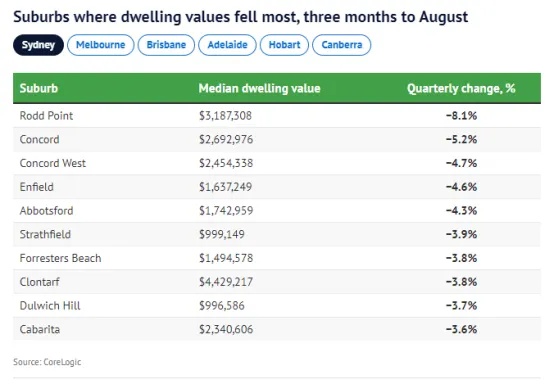This screenshot has width=554, height=385.
Task: Select the Concord West row
Action: point(277,163)
